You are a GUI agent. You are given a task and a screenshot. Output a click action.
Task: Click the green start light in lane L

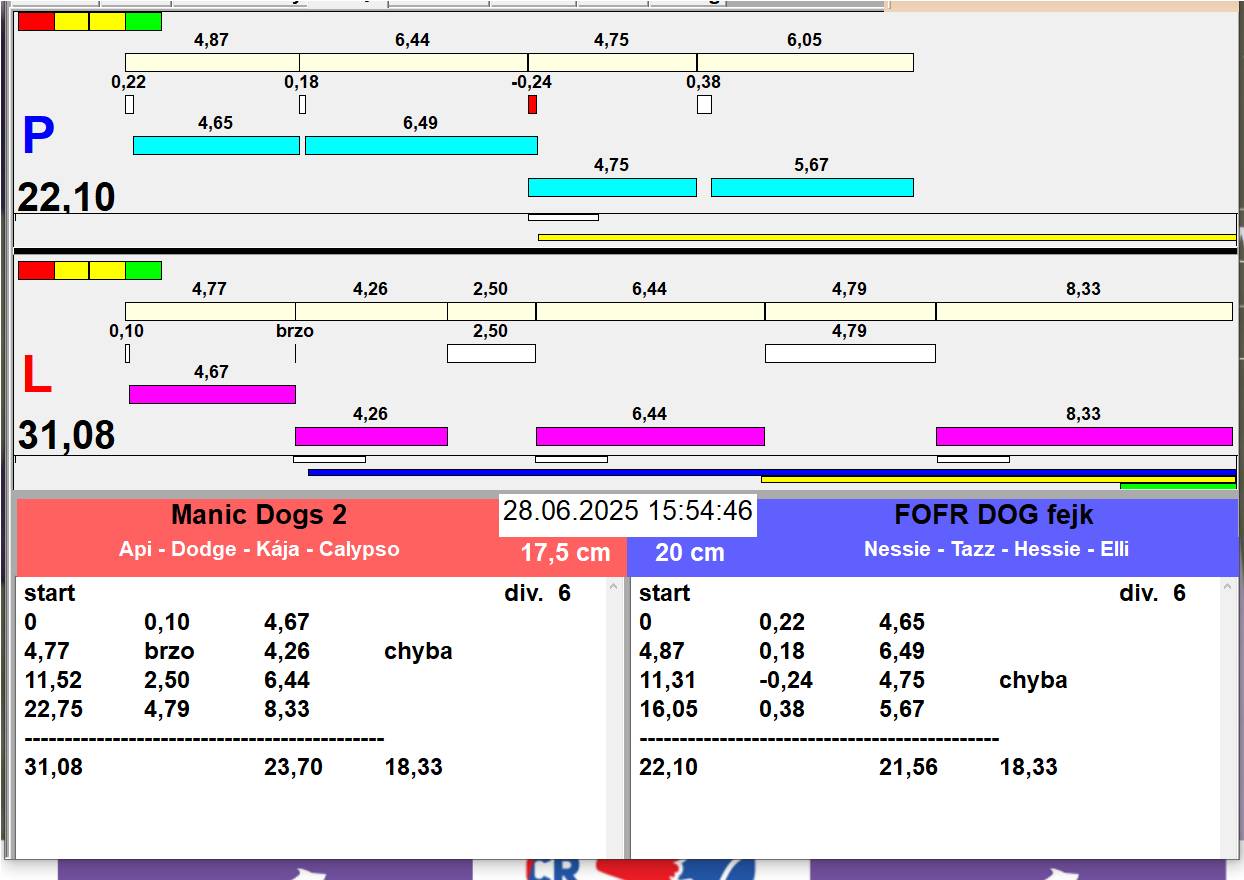(x=143, y=270)
